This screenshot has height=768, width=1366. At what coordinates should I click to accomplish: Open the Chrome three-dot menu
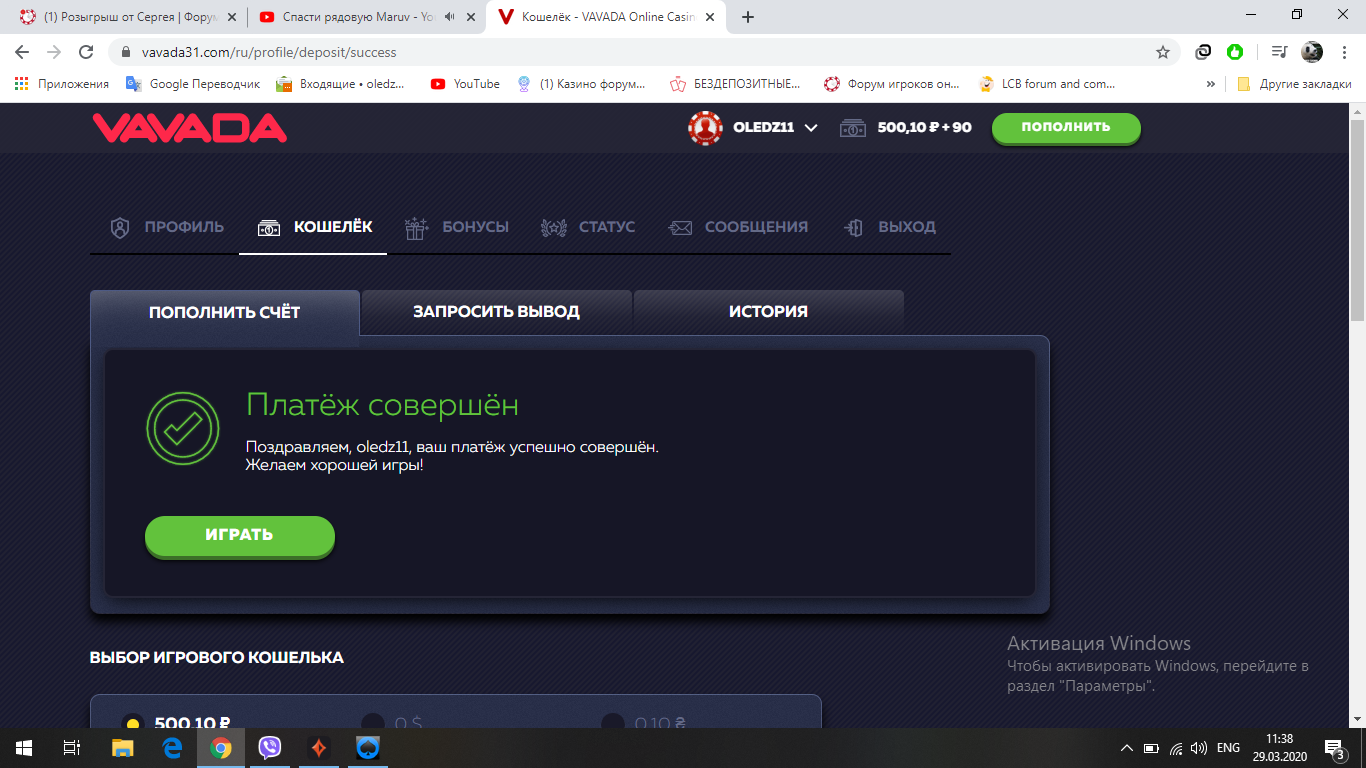tap(1345, 52)
